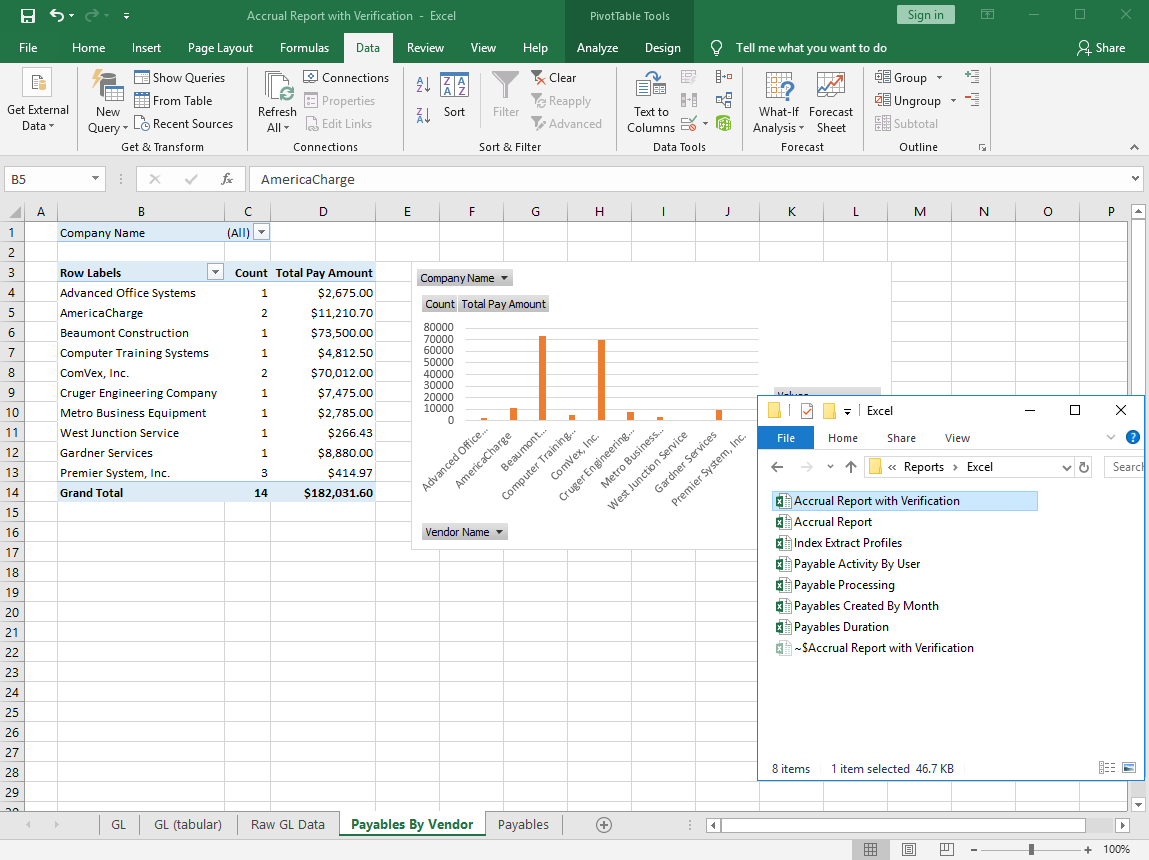Open the Accrual Report file in Explorer
Screen dimensions: 1149x860
831,521
